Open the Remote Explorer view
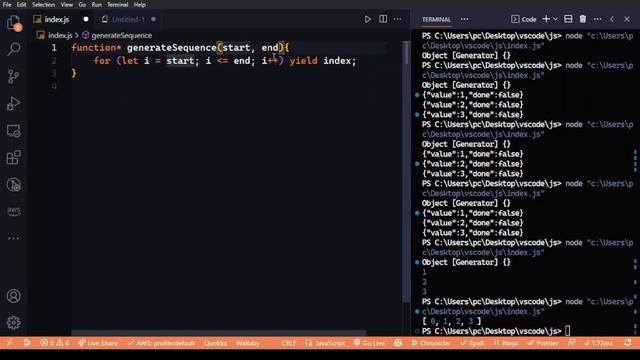This screenshot has width=640, height=360. pyautogui.click(x=13, y=131)
